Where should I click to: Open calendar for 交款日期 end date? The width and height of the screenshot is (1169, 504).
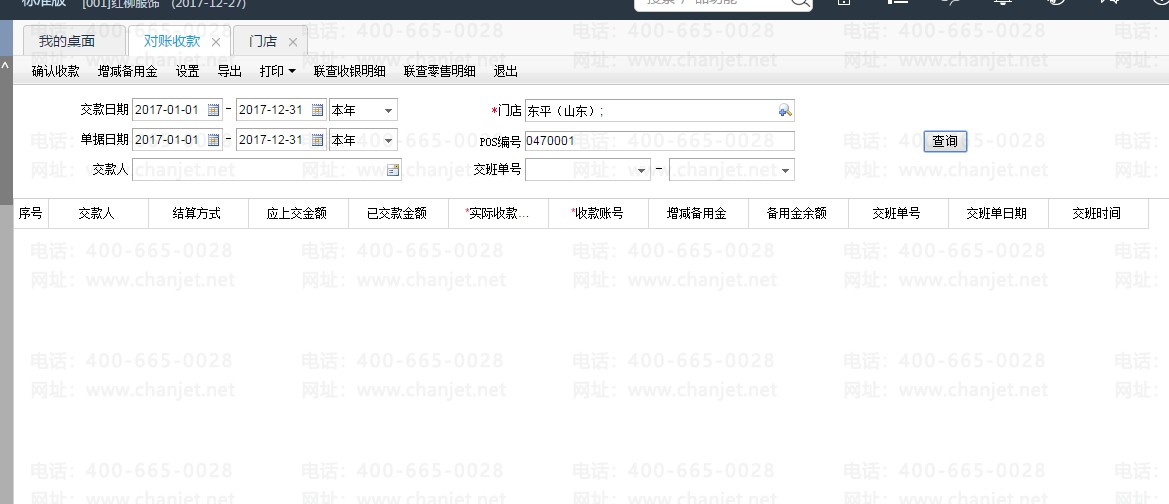click(318, 110)
